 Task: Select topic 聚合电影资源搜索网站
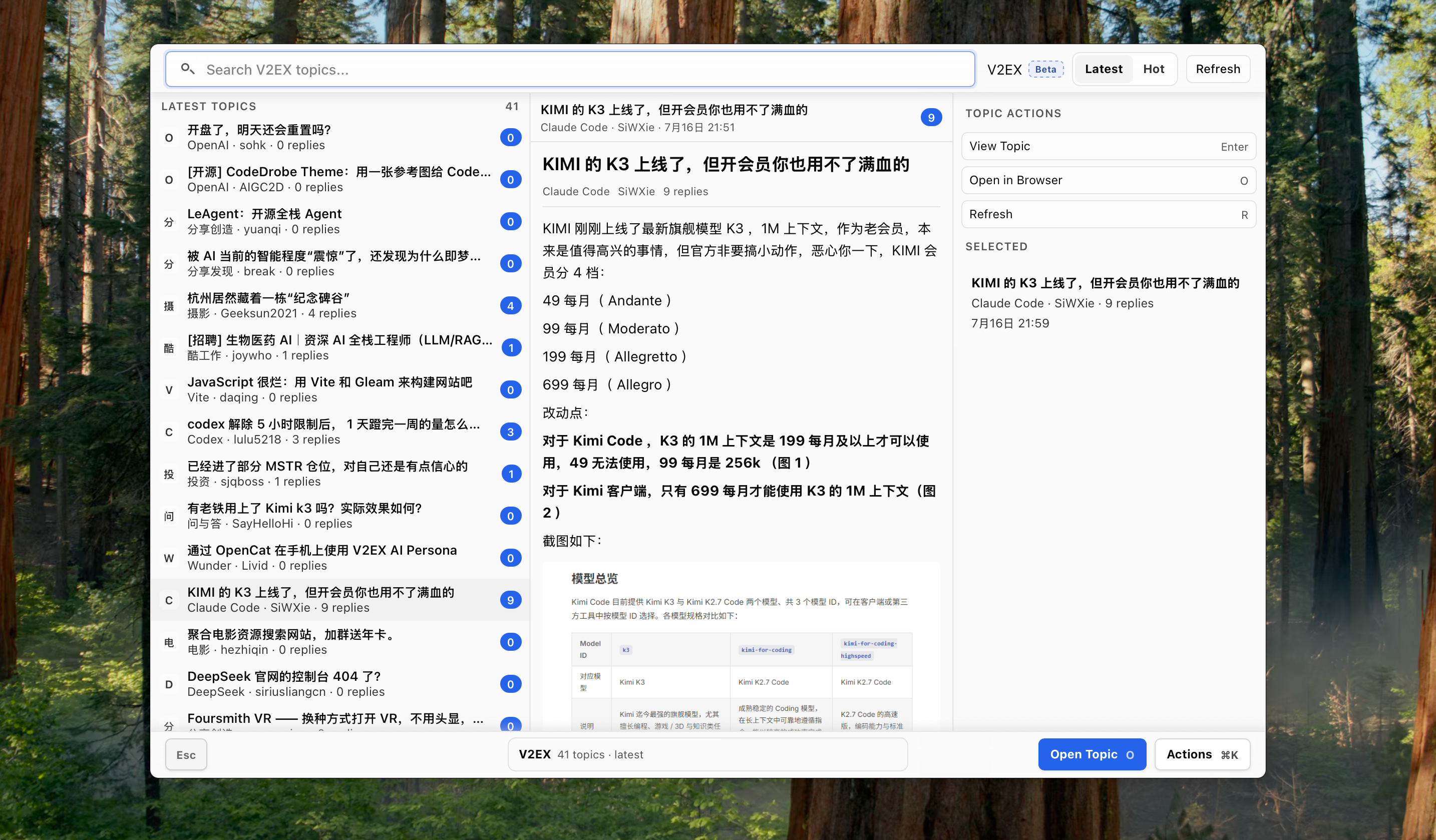340,642
